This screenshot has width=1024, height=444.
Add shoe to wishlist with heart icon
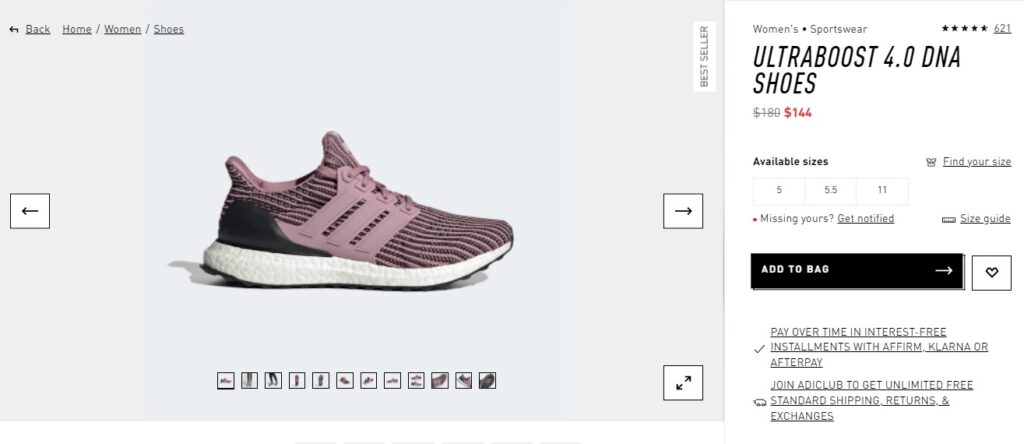pos(991,272)
